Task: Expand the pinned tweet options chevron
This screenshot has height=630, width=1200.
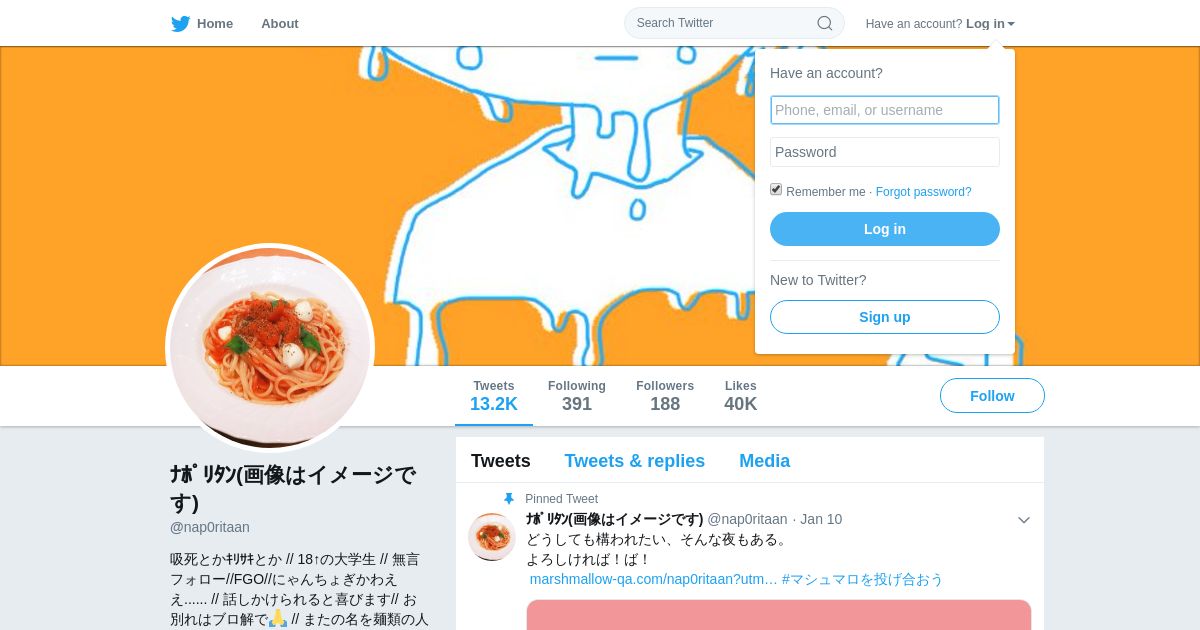Action: (1024, 520)
